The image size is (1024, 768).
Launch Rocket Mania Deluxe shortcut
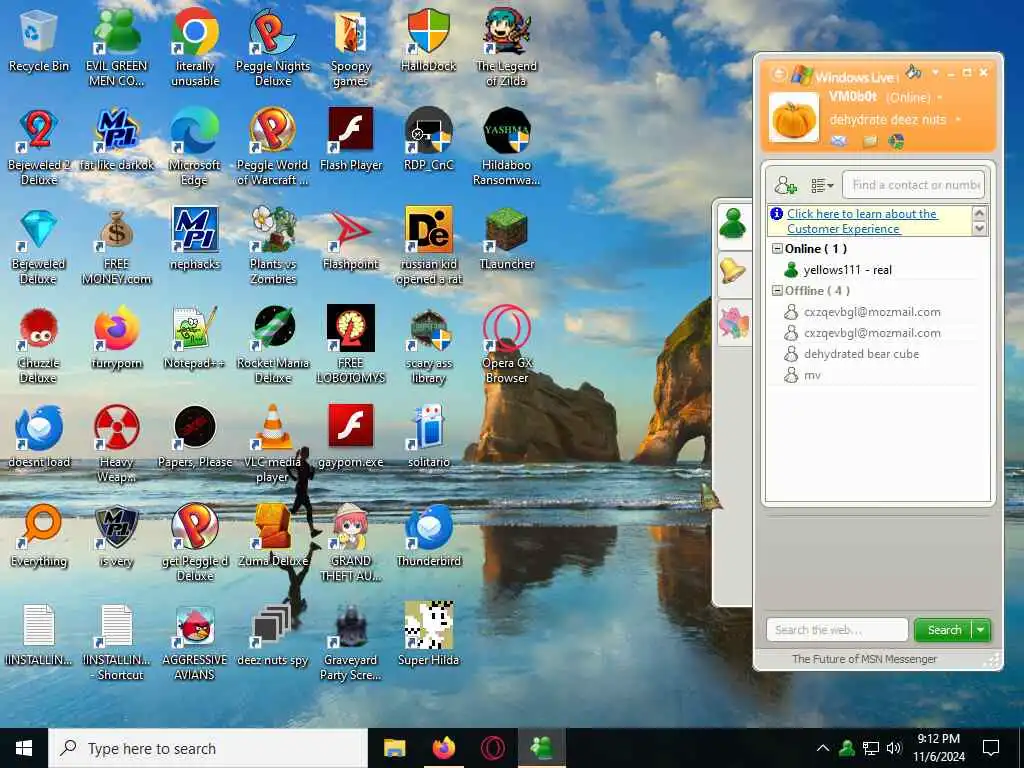click(273, 344)
